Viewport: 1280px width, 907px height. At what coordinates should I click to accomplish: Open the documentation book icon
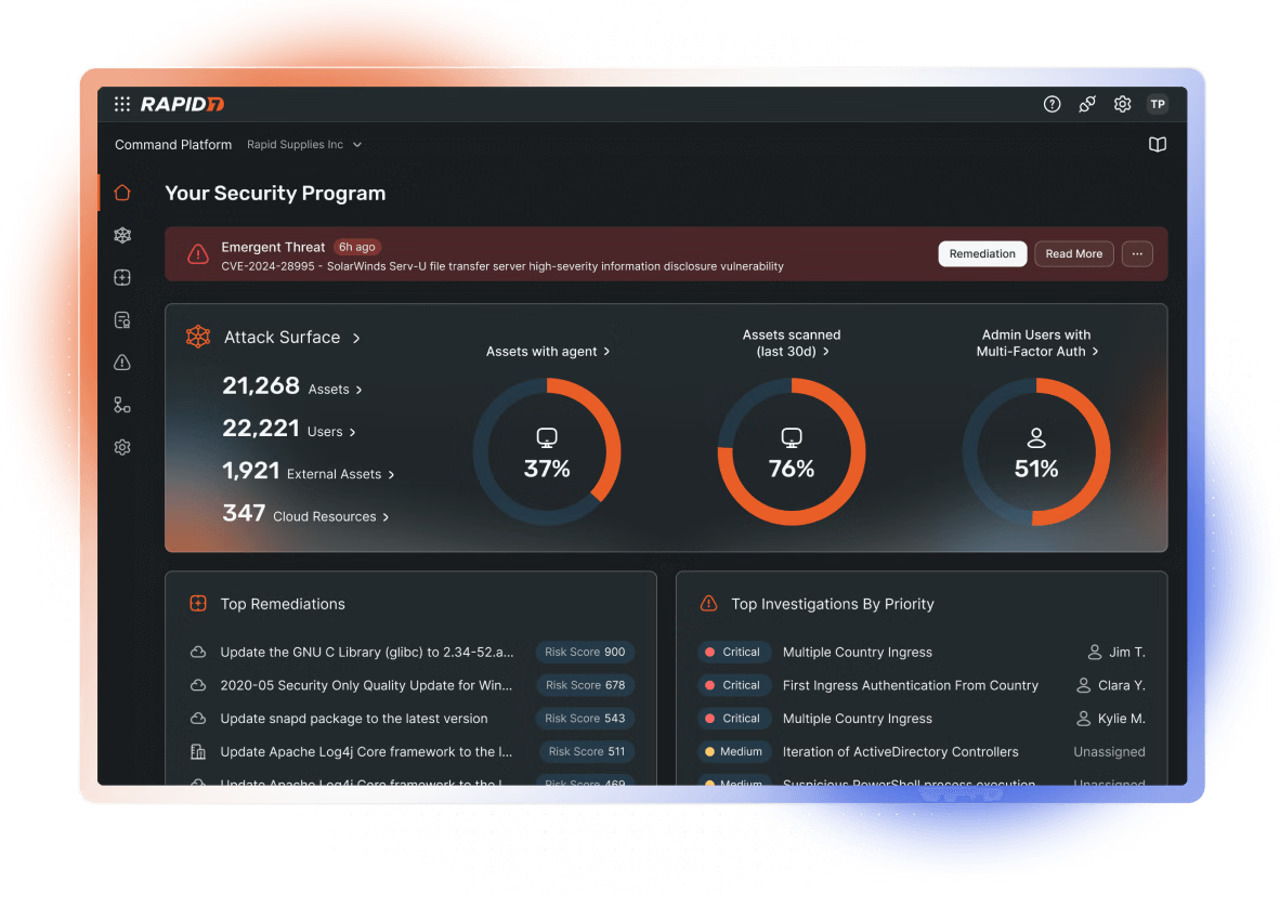click(x=1157, y=145)
